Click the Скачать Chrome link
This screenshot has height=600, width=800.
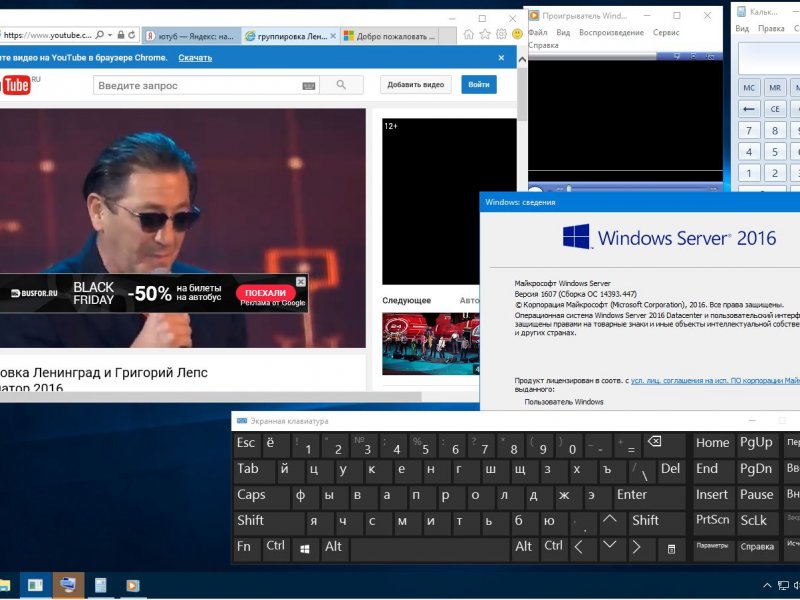pos(195,58)
